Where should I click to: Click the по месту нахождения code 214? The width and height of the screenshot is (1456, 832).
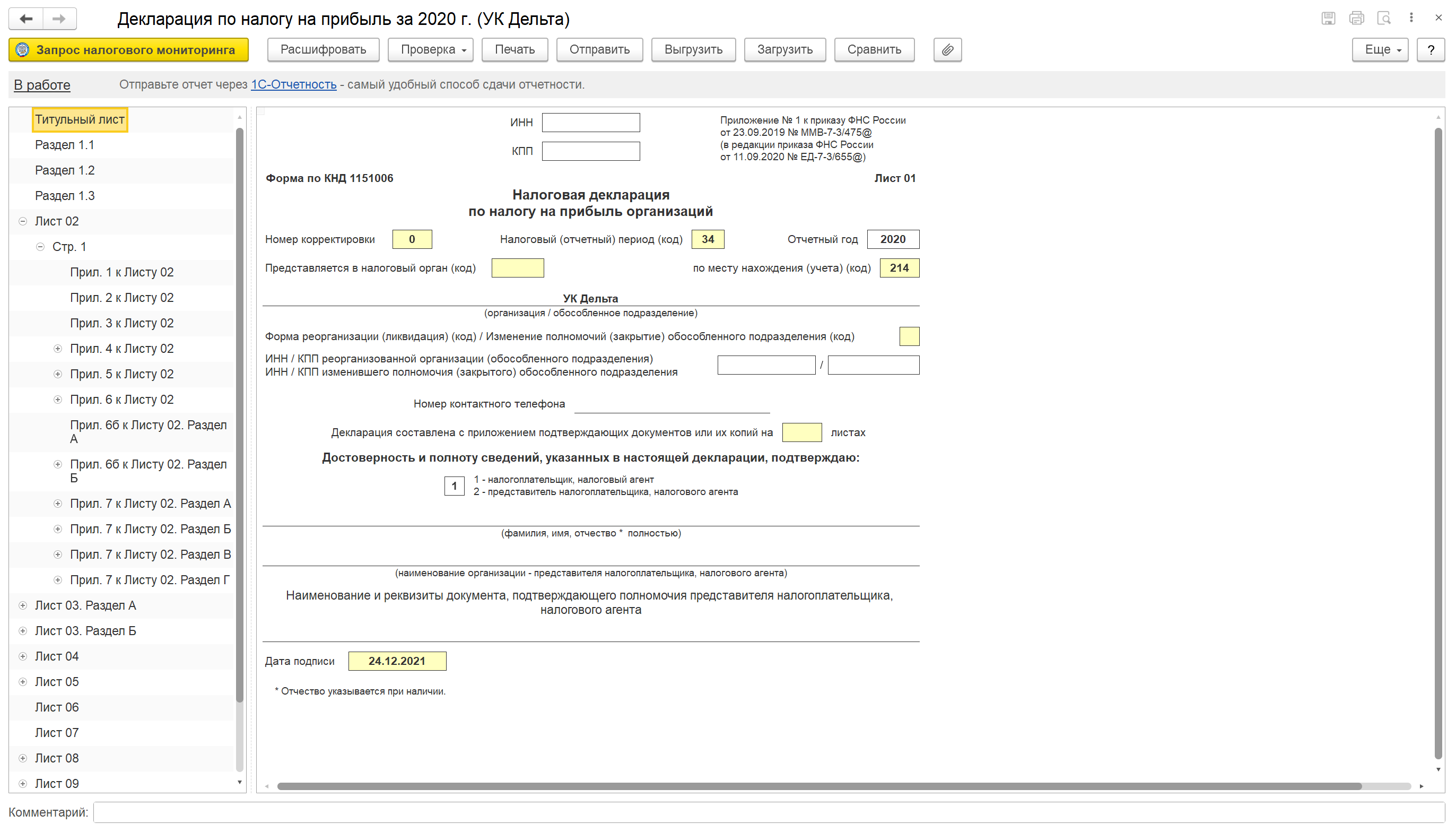click(899, 268)
